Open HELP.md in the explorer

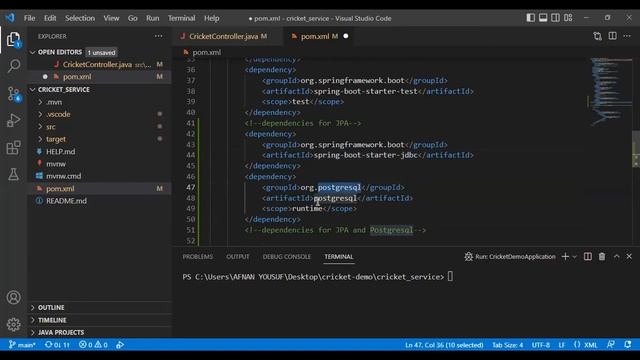60,151
